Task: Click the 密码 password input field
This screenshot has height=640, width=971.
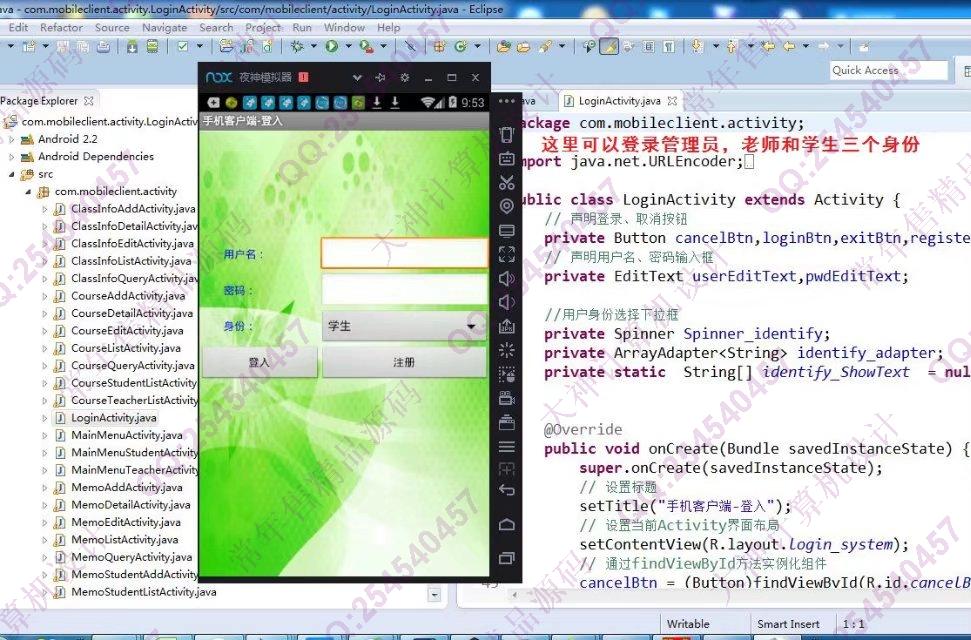Action: 404,289
